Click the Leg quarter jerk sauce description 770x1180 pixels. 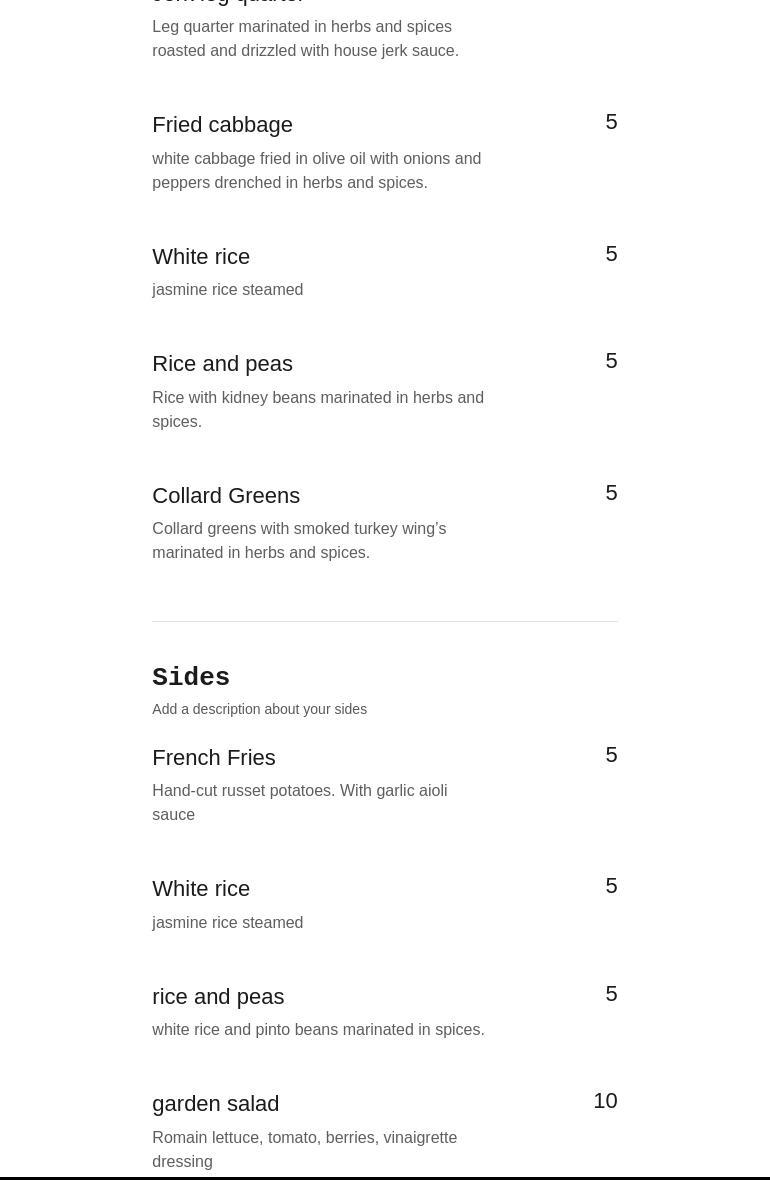click(305, 39)
